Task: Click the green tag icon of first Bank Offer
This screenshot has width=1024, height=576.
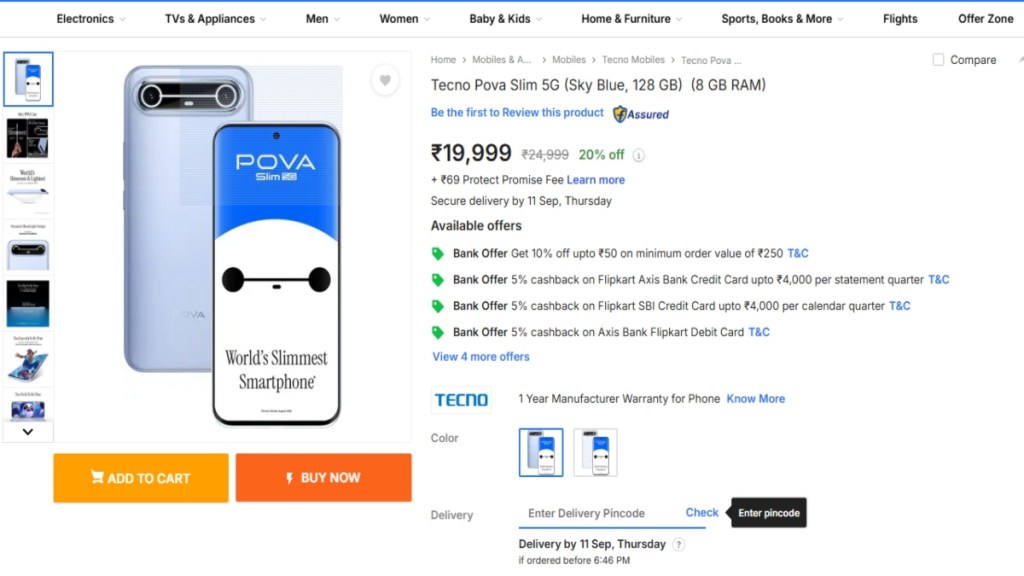Action: (x=438, y=253)
